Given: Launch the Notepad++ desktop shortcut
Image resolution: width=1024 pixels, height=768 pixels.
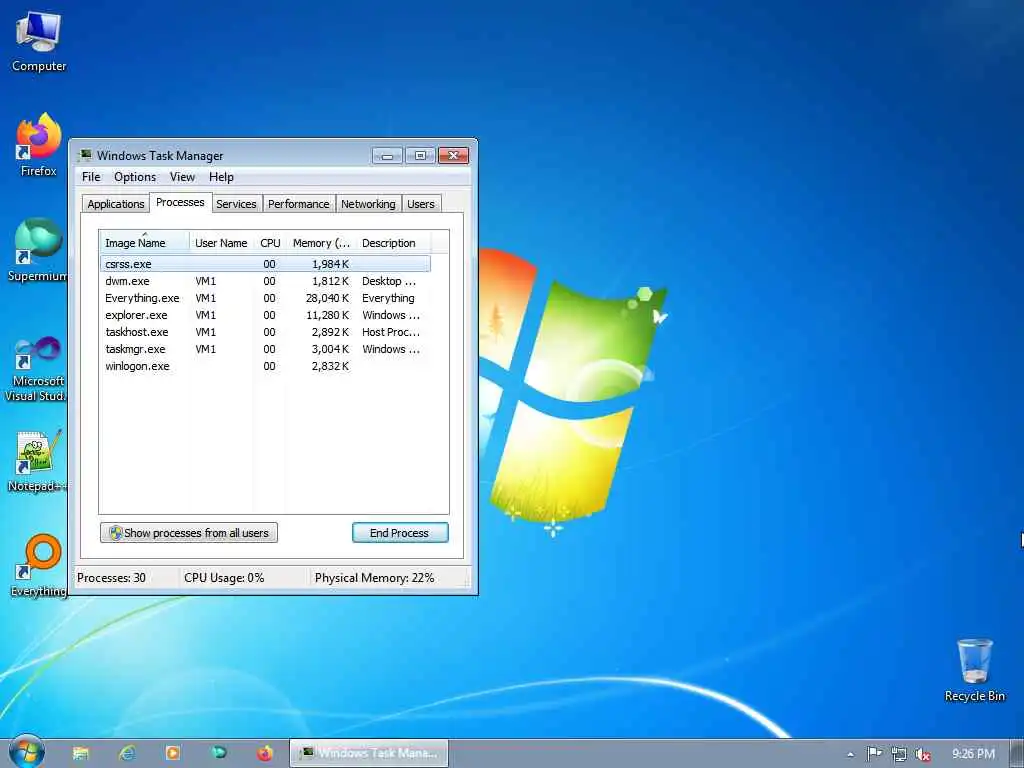Looking at the screenshot, I should [x=37, y=460].
